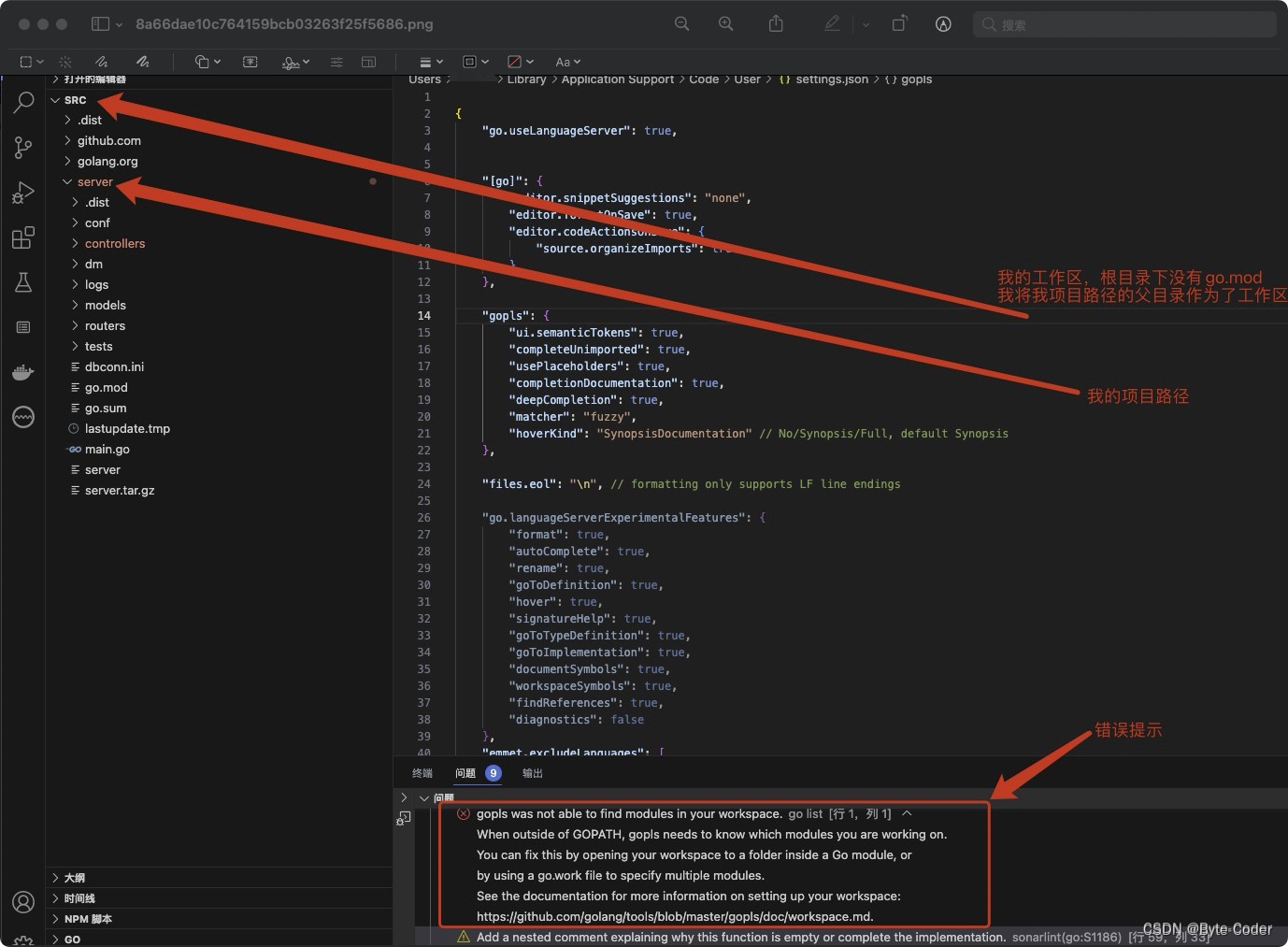
Task: Open the gopls workspace.md GitHub link
Action: click(x=675, y=917)
